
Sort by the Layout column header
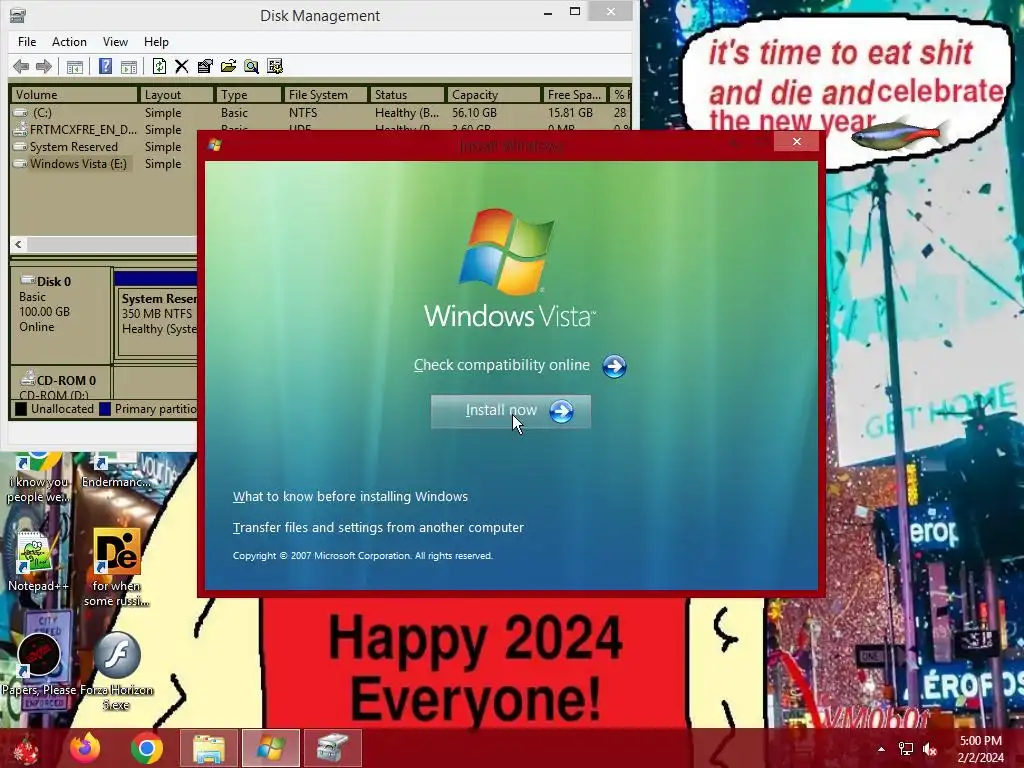[x=176, y=95]
